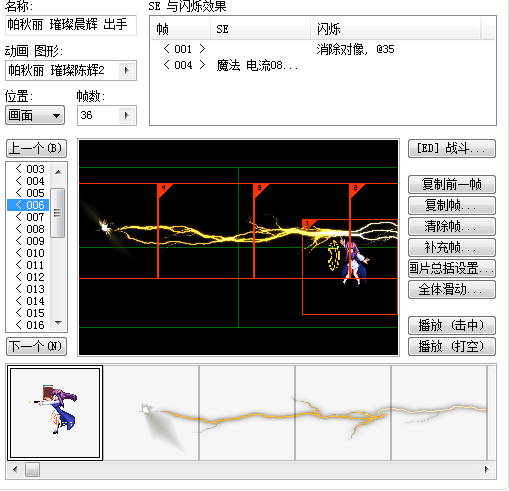Select frame 013 in the frame list

pos(29,289)
